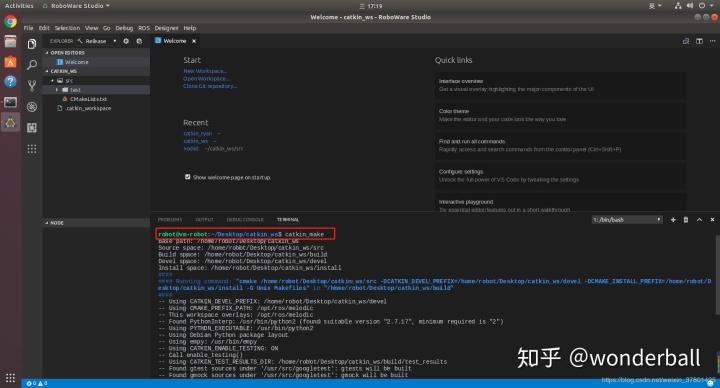Open the 1: /bin/bash terminal selector dropdown
The height and width of the screenshot is (388, 720).
(x=627, y=219)
